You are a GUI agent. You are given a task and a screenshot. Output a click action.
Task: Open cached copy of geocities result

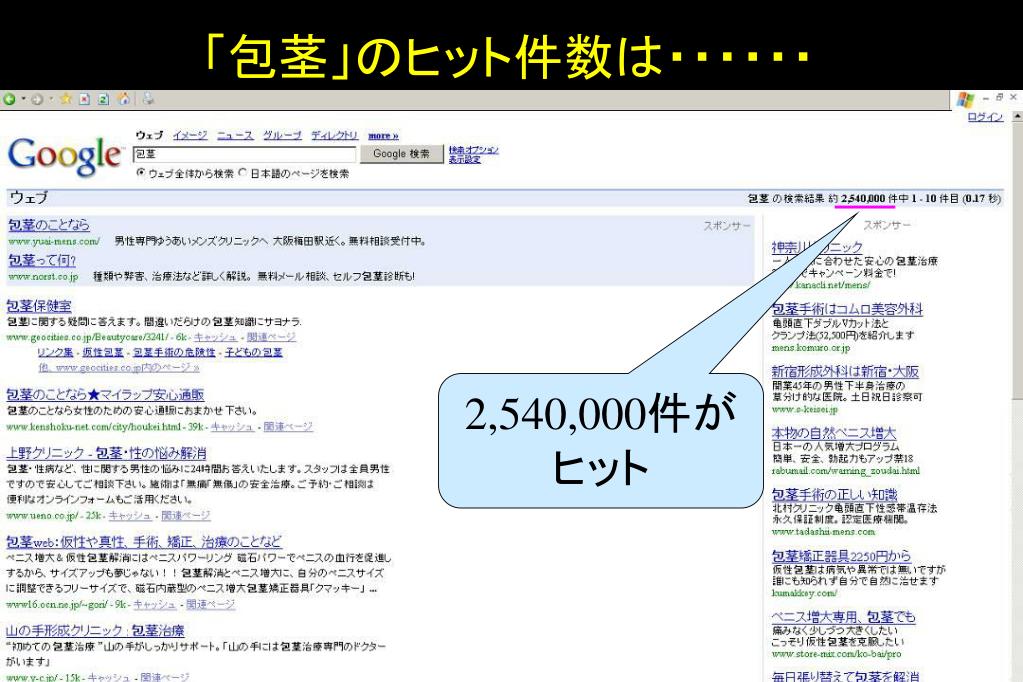(x=215, y=337)
